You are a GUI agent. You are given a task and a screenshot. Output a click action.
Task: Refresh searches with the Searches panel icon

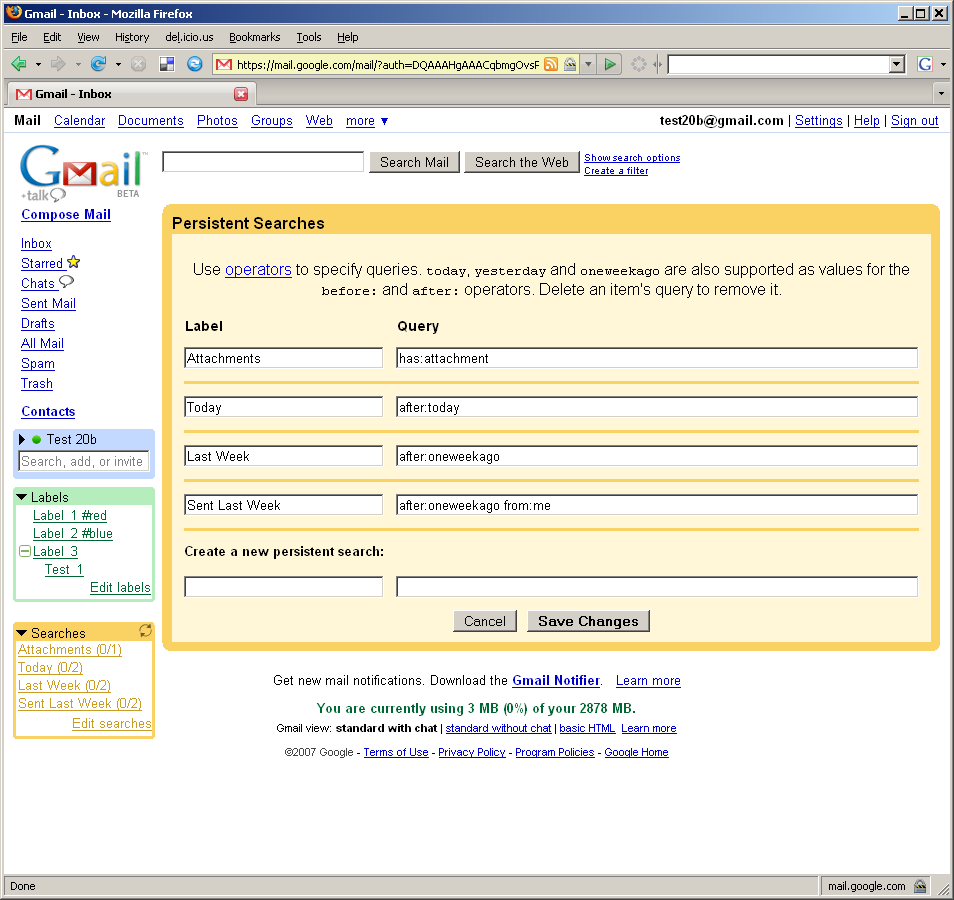[145, 631]
